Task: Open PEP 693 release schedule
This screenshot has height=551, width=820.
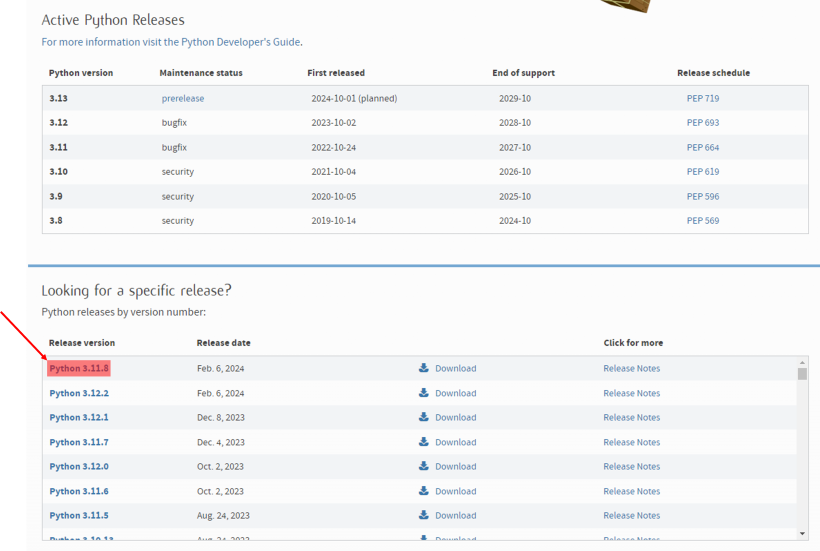Action: tap(703, 122)
